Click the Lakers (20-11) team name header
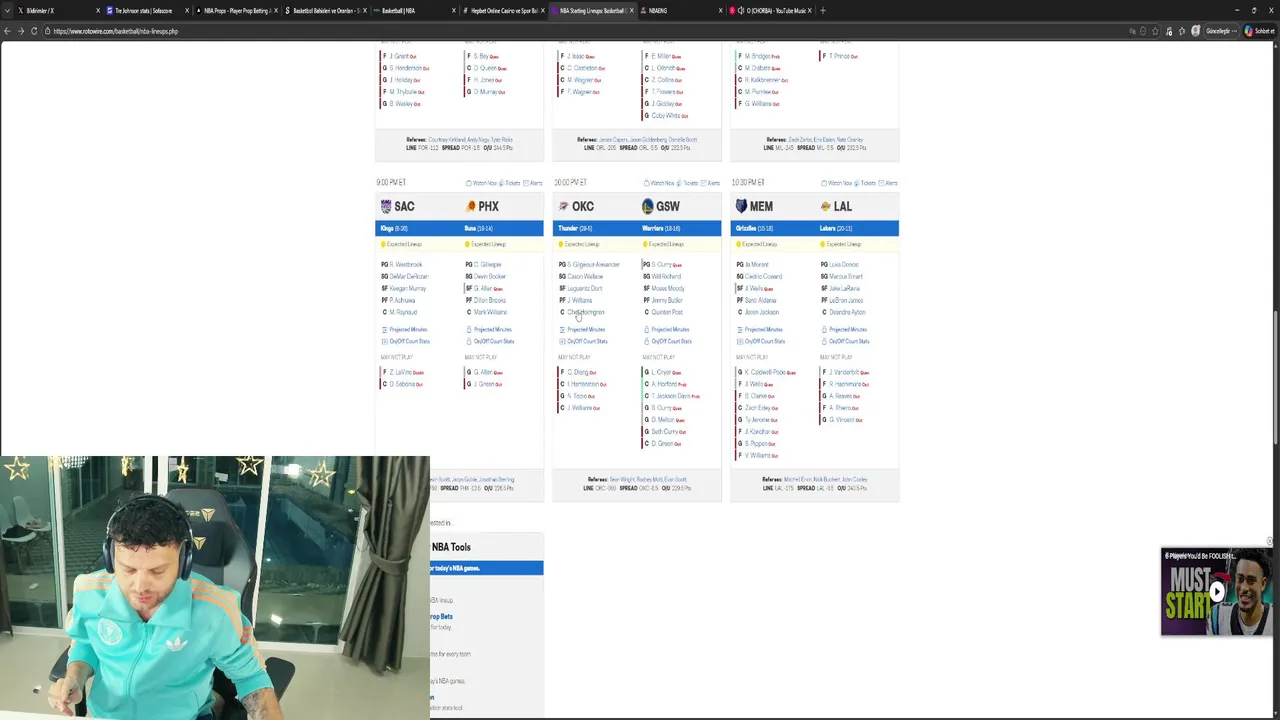1280x720 pixels. [x=836, y=228]
